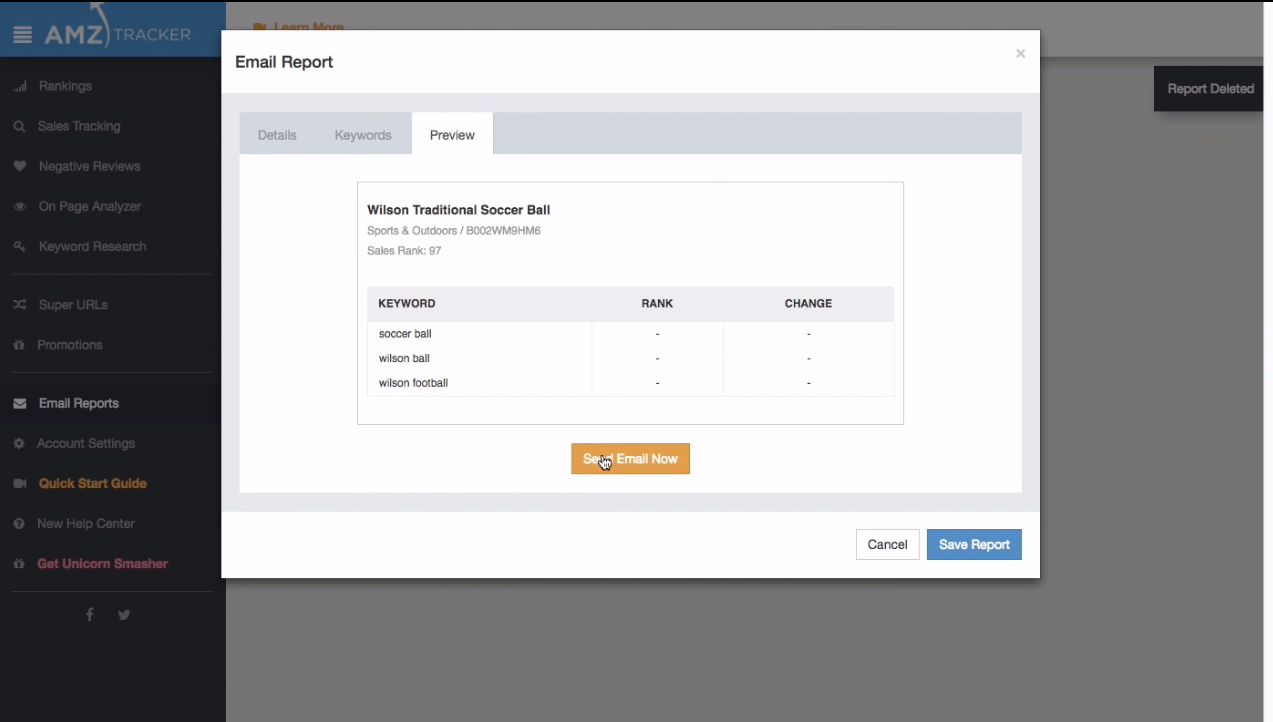Screen dimensions: 1273x722
Task: Click the CHANGE column header
Action: point(808,304)
